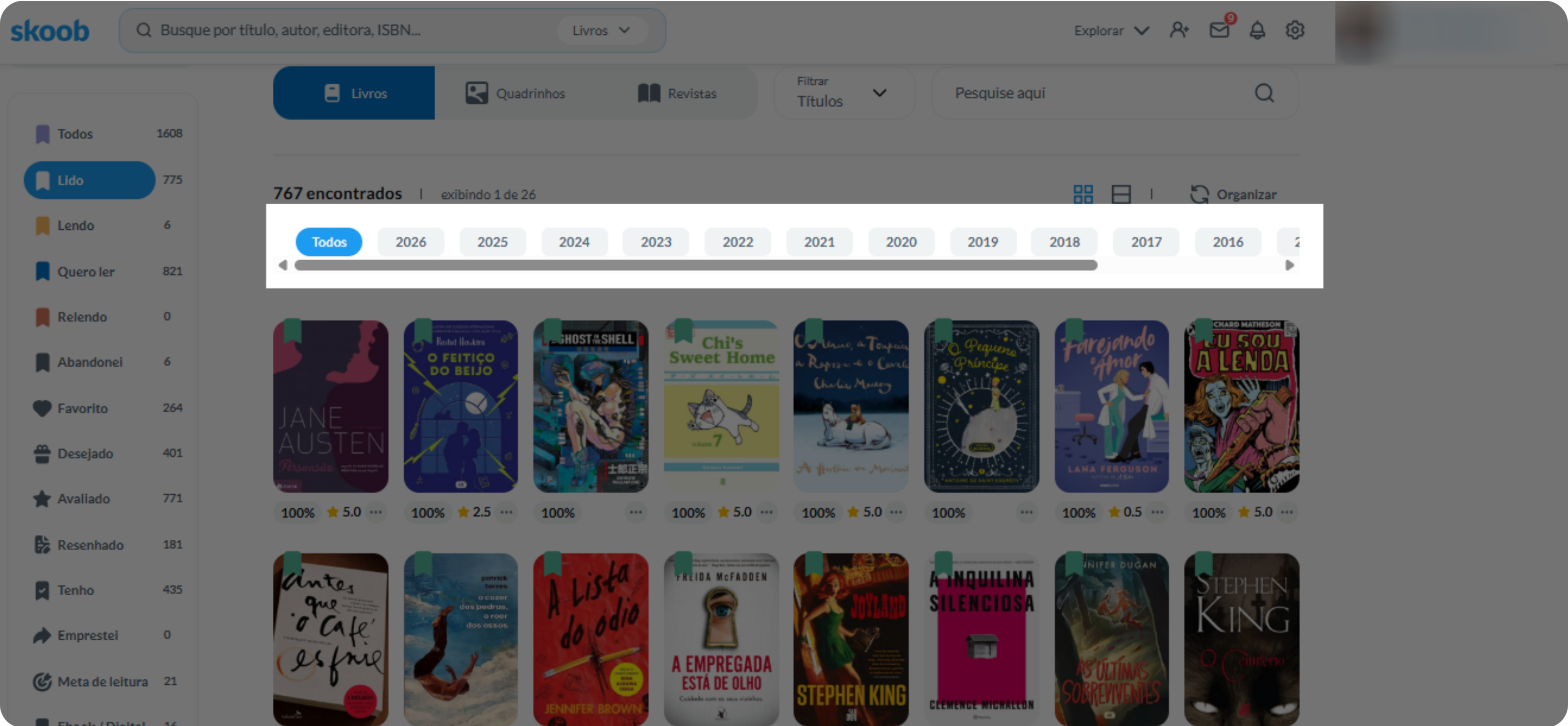The height and width of the screenshot is (726, 1568).
Task: Filter read books by year 2024
Action: pyautogui.click(x=574, y=242)
